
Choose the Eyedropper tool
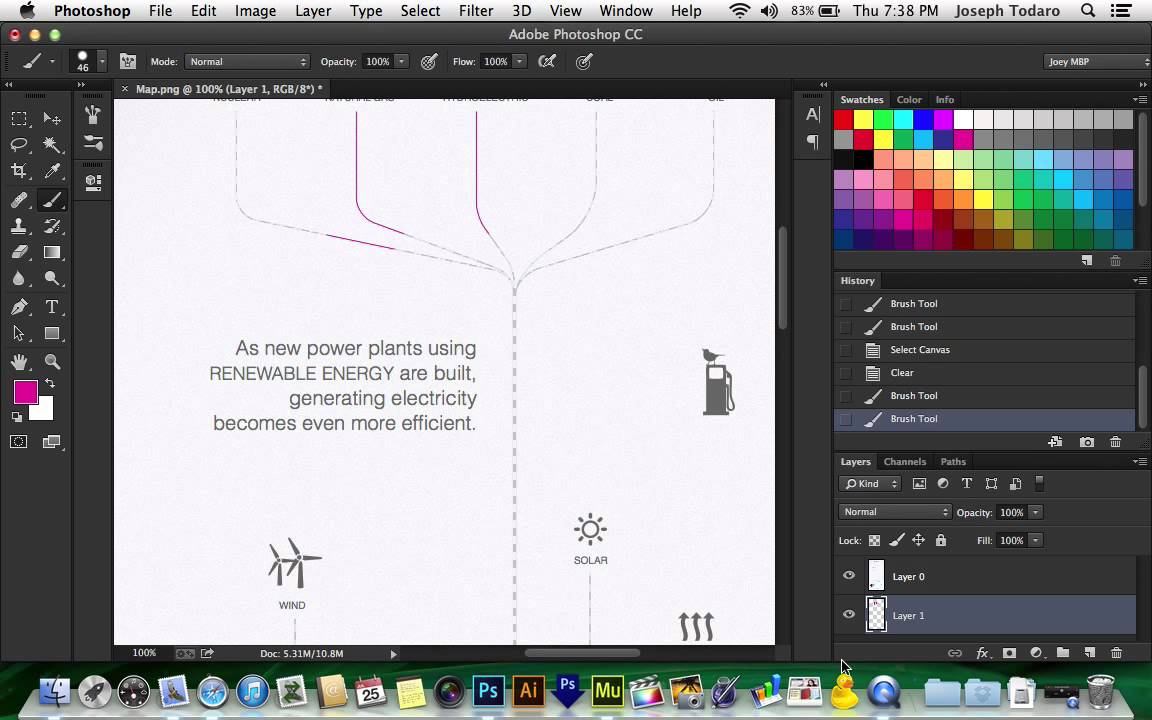(51, 171)
